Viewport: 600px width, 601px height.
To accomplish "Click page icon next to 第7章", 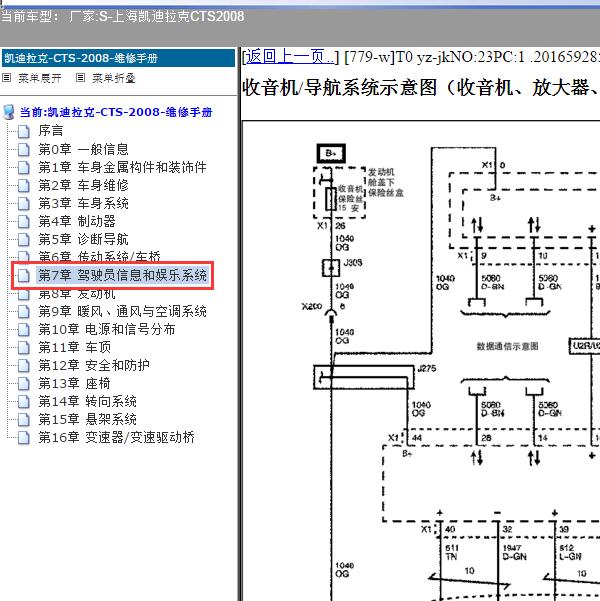I will pyautogui.click(x=24, y=275).
